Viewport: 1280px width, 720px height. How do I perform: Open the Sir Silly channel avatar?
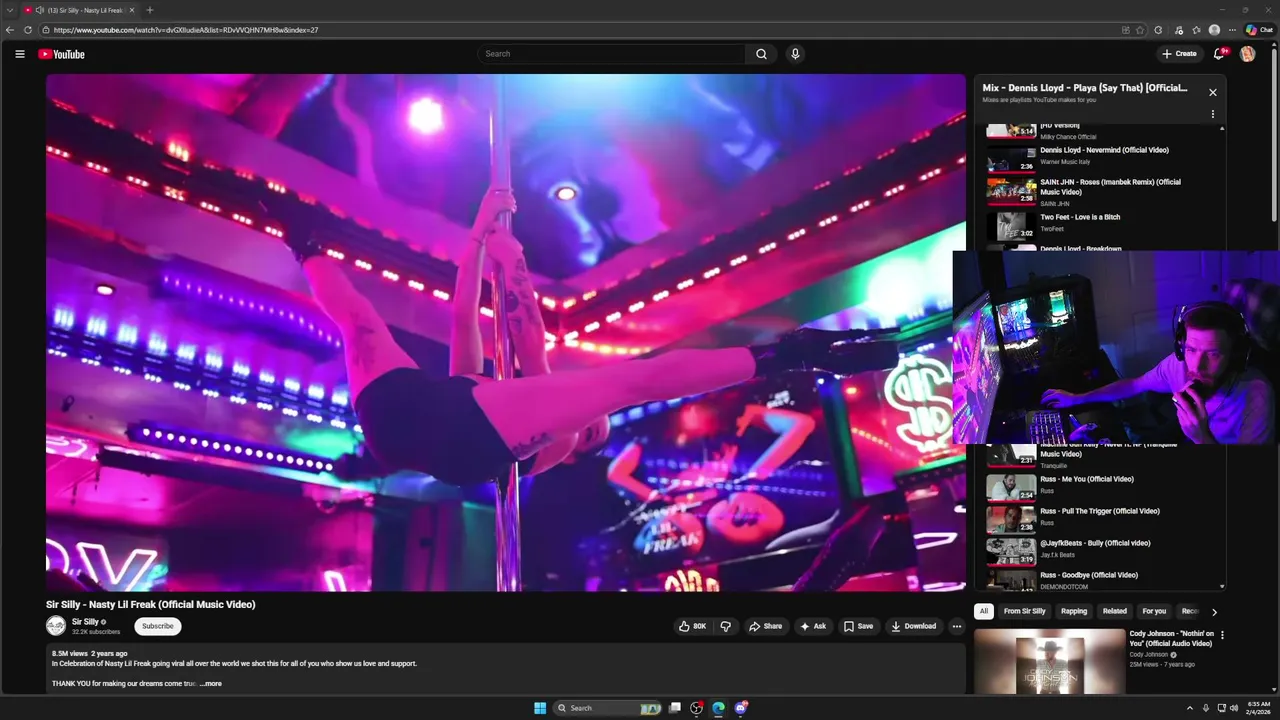[56, 626]
